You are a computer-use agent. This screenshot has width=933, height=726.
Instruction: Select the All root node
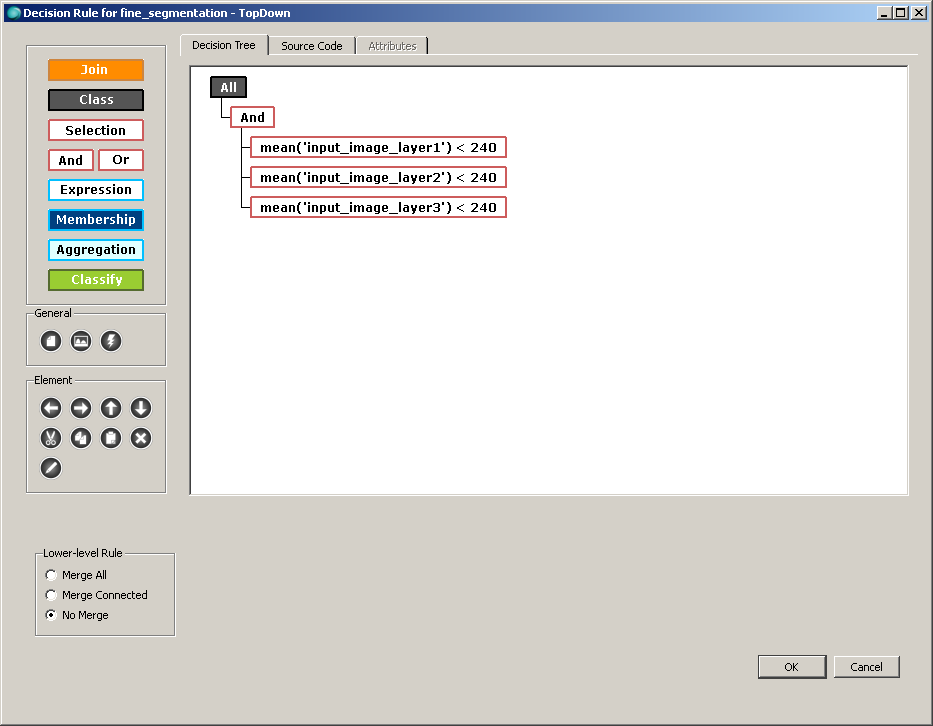(228, 86)
